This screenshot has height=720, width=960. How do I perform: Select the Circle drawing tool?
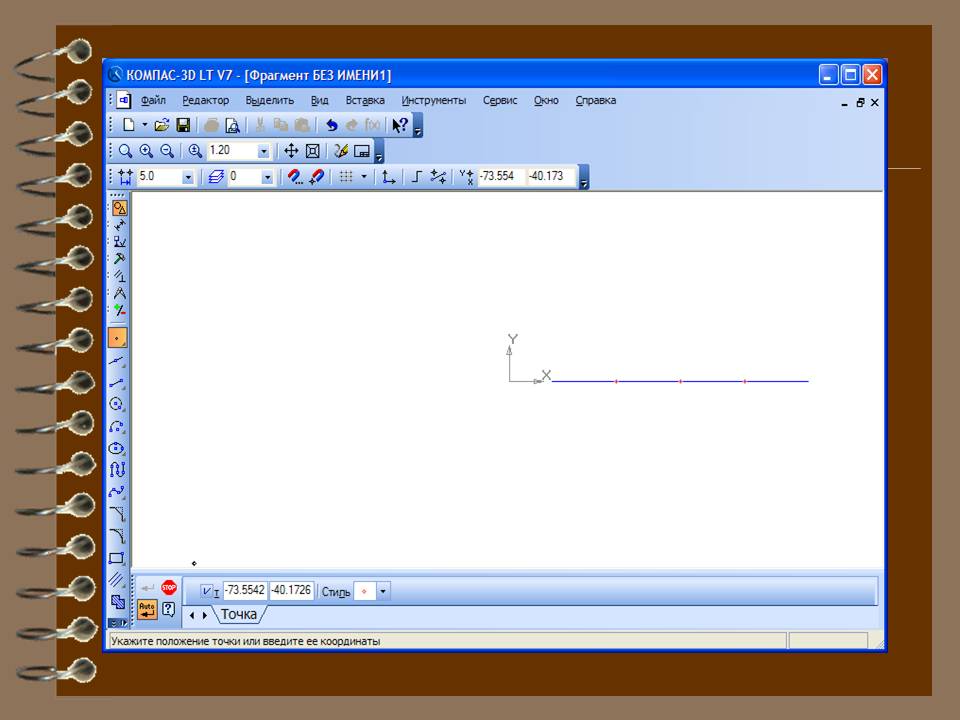pos(117,404)
